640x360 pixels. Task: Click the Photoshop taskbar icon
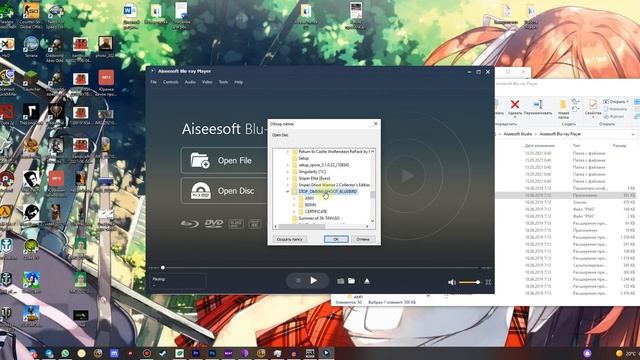coord(212,353)
